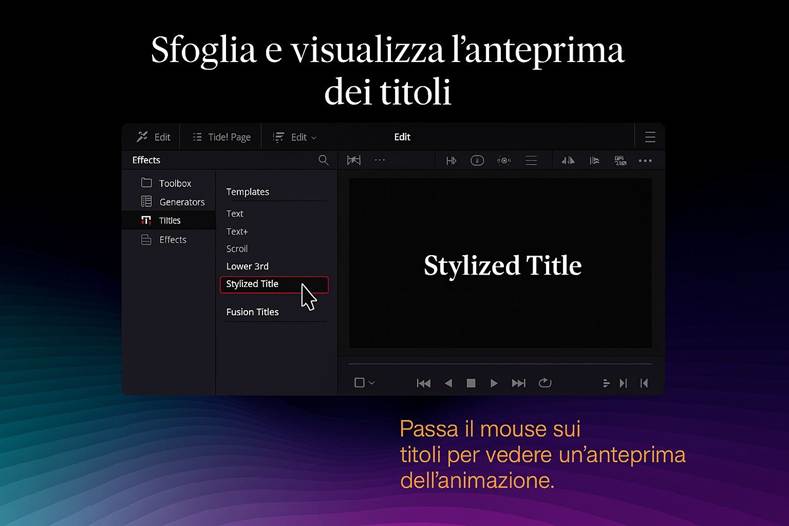Click the bar-to-left previous edit icon
This screenshot has height=526, width=789.
point(644,384)
